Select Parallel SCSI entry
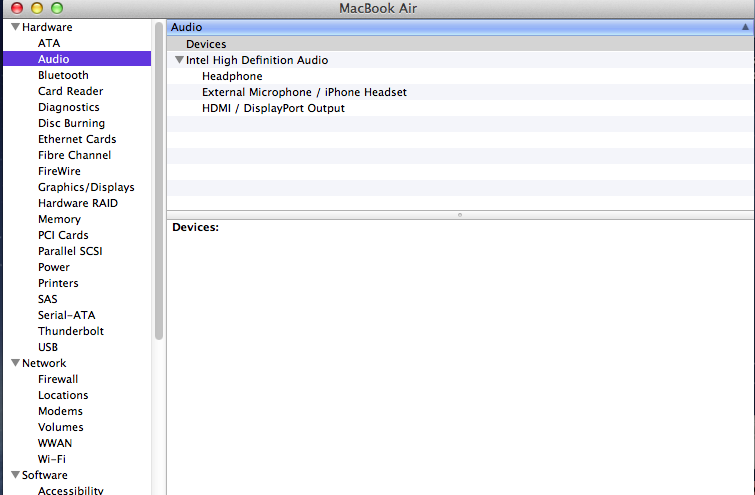The width and height of the screenshot is (755, 495). pyautogui.click(x=70, y=251)
